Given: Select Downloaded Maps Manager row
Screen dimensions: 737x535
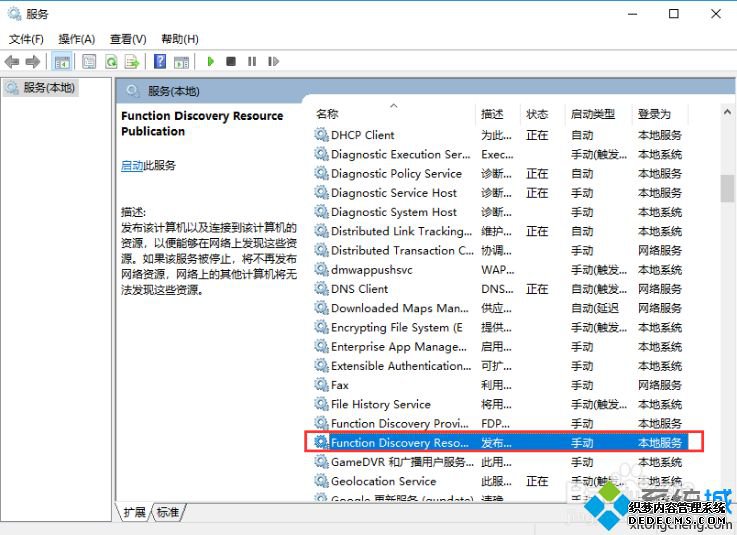Looking at the screenshot, I should pos(500,308).
